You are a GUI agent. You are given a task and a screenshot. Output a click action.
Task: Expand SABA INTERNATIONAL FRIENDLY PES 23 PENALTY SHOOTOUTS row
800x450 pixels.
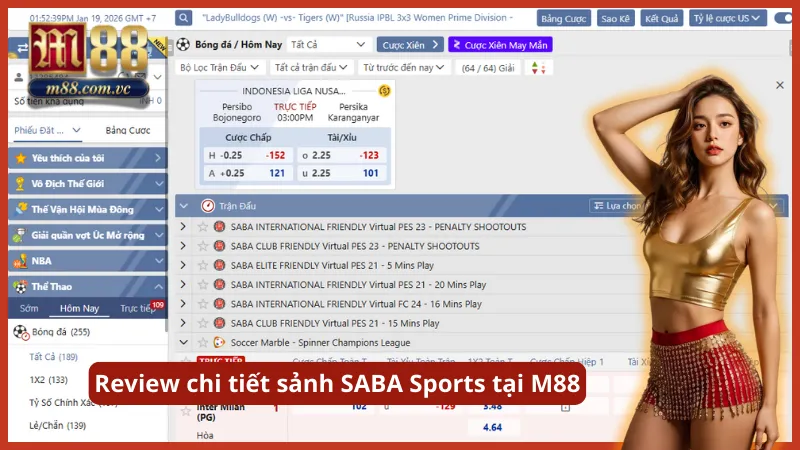coord(183,227)
